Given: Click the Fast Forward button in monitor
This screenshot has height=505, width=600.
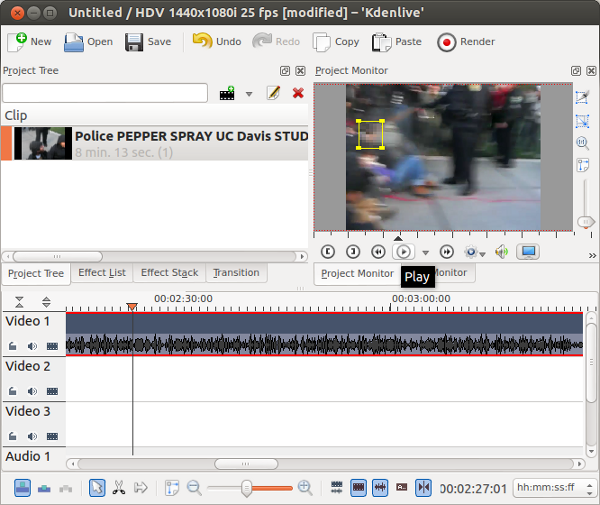Looking at the screenshot, I should (447, 252).
